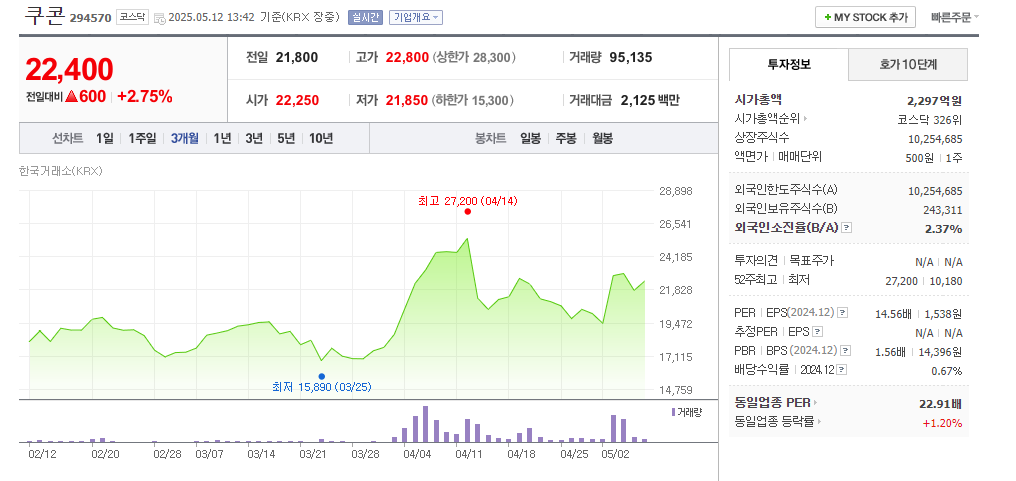Click the 한국거래소(KRX) chart label

click(61, 171)
